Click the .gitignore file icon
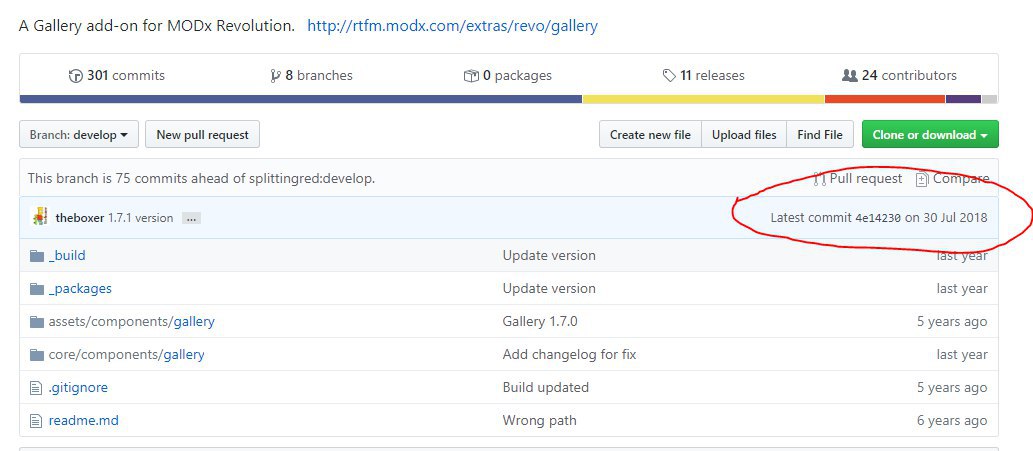This screenshot has width=1033, height=451. pos(36,387)
